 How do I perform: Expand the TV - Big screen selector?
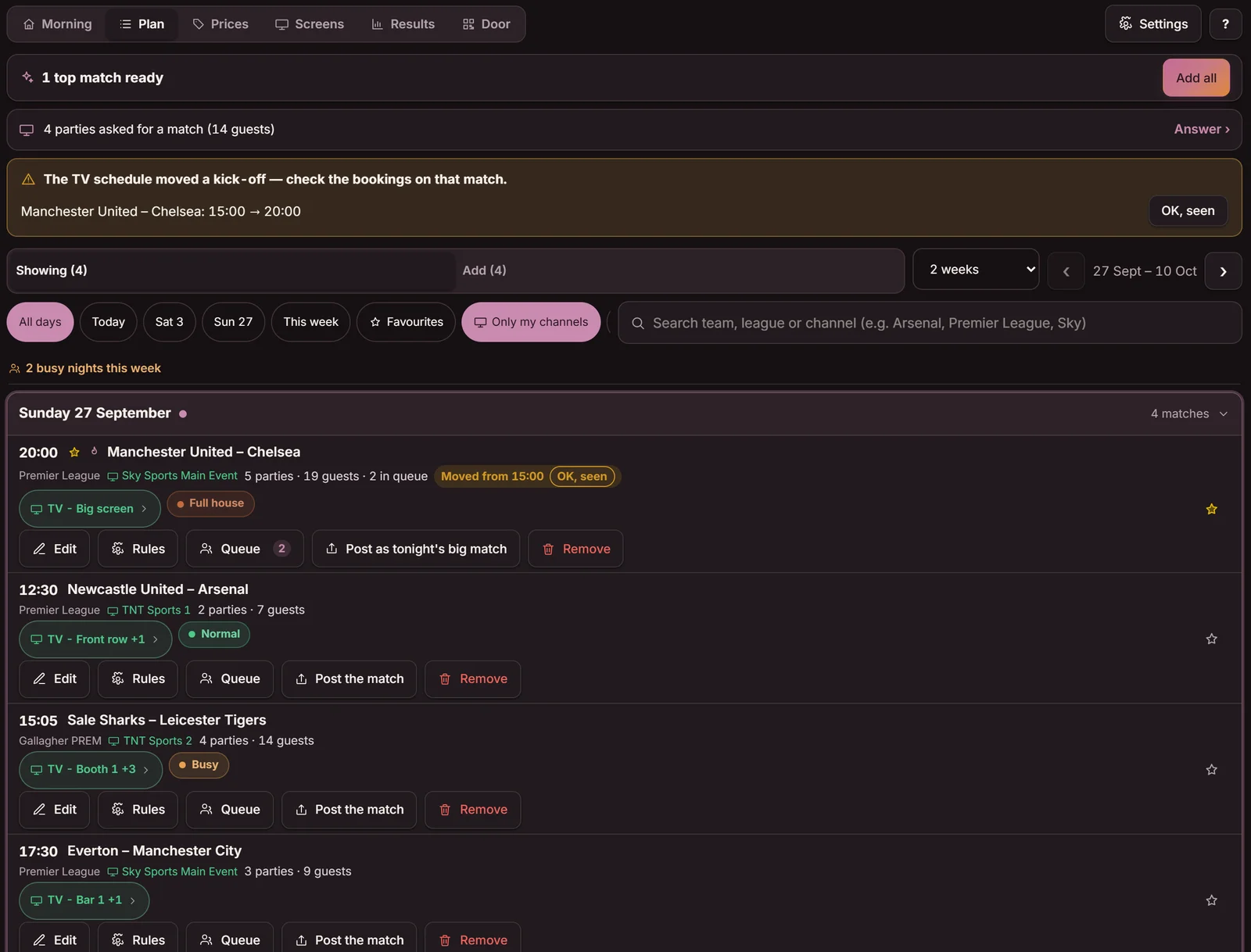(x=90, y=509)
